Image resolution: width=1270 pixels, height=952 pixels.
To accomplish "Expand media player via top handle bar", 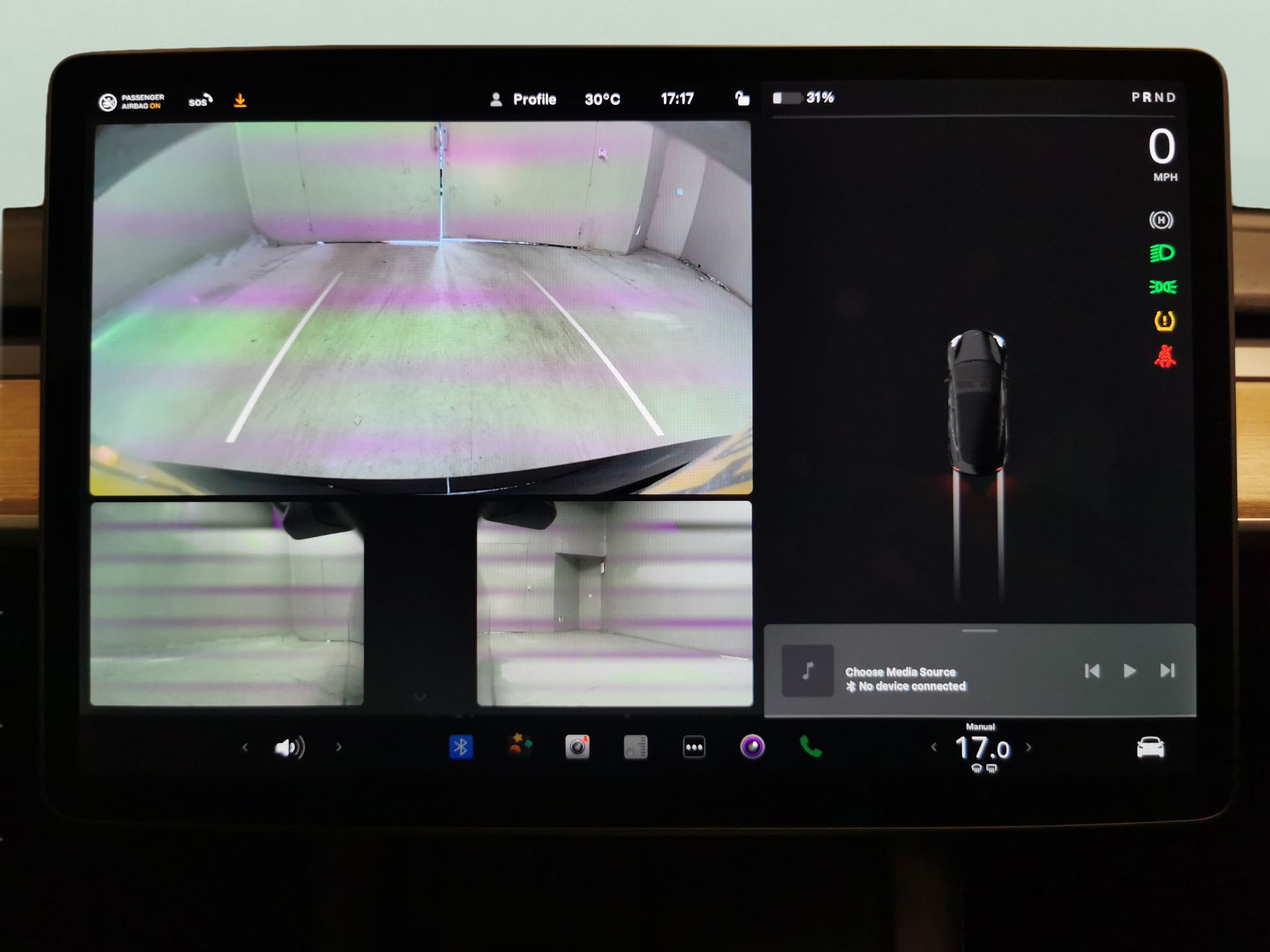I will 979,631.
